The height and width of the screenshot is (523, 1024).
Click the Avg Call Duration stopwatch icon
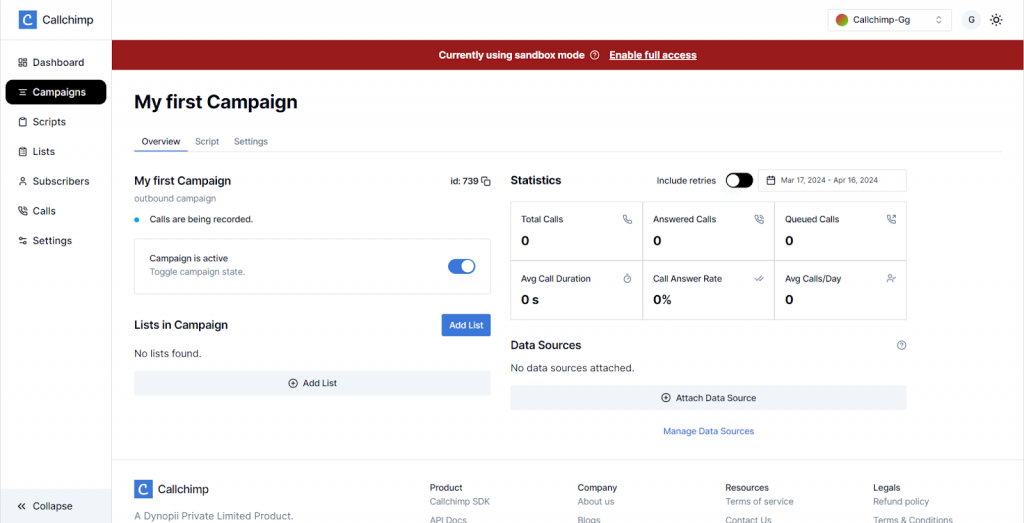click(628, 279)
